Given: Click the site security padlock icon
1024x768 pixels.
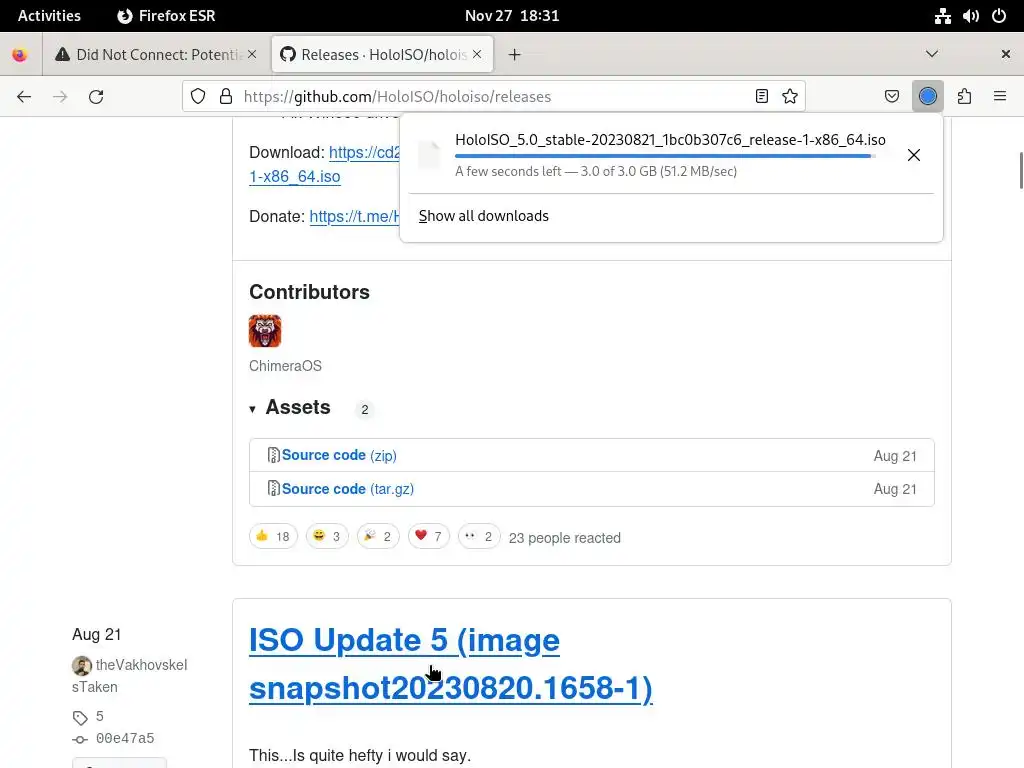Looking at the screenshot, I should pyautogui.click(x=226, y=97).
